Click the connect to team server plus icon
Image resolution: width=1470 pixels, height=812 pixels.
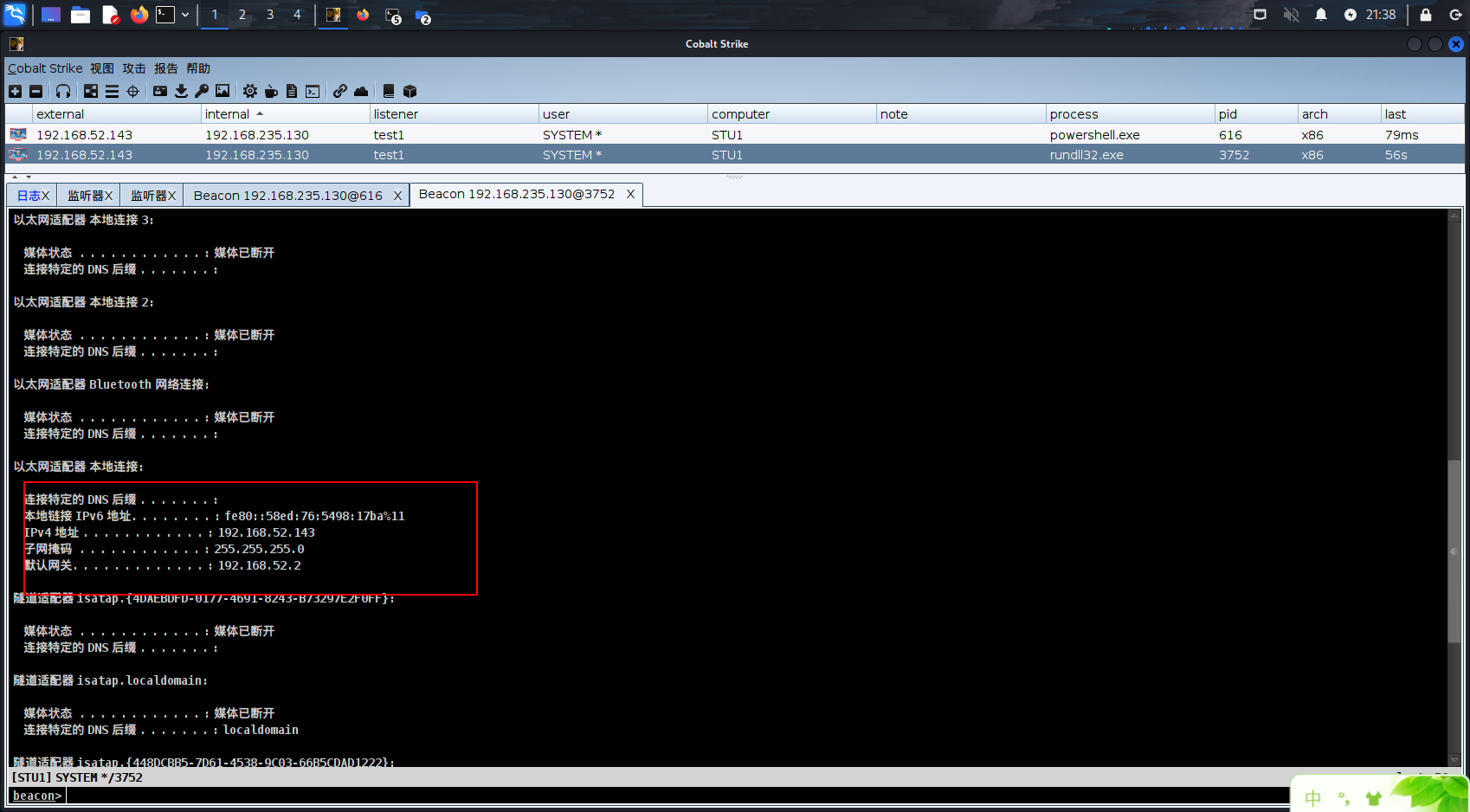(16, 91)
